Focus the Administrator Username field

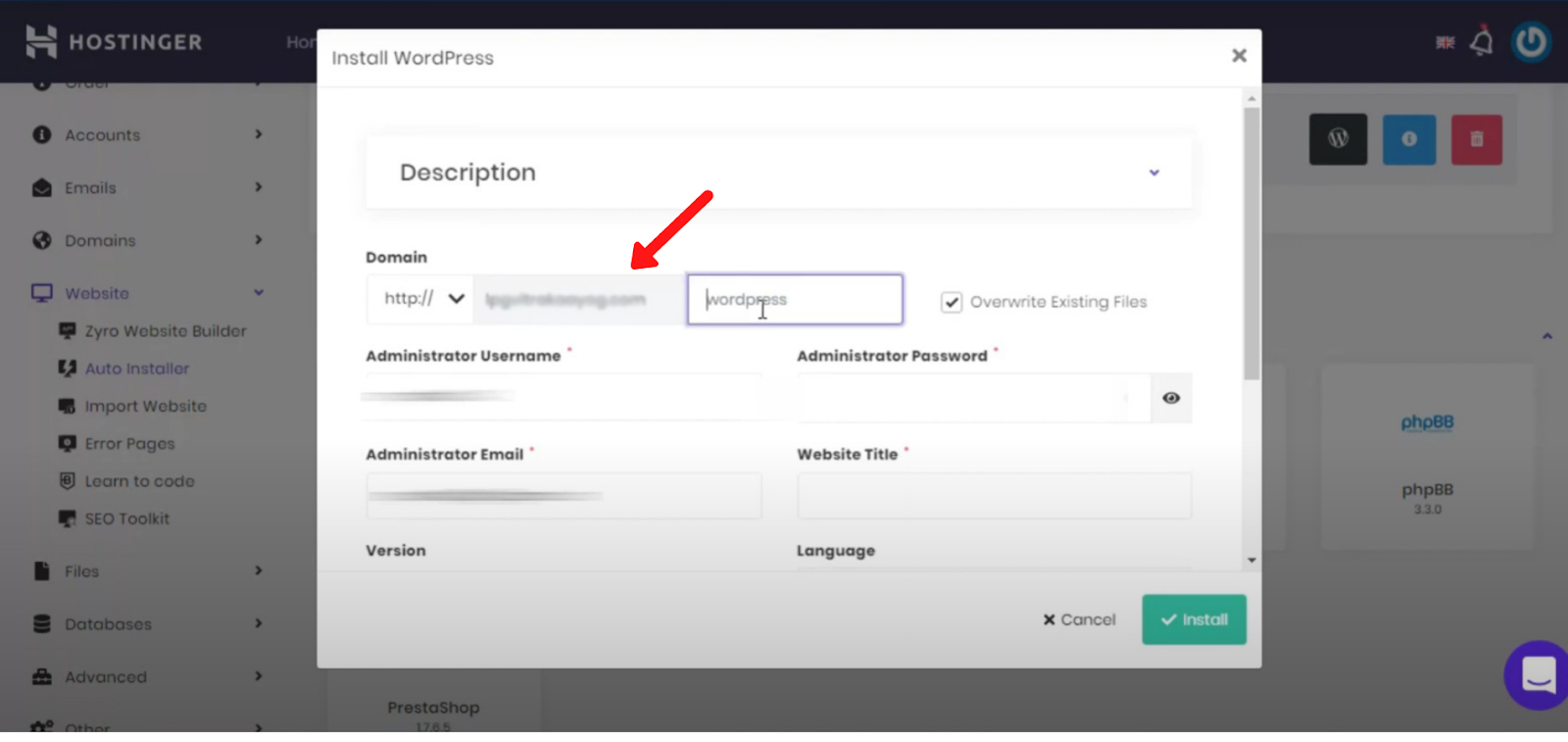point(563,397)
